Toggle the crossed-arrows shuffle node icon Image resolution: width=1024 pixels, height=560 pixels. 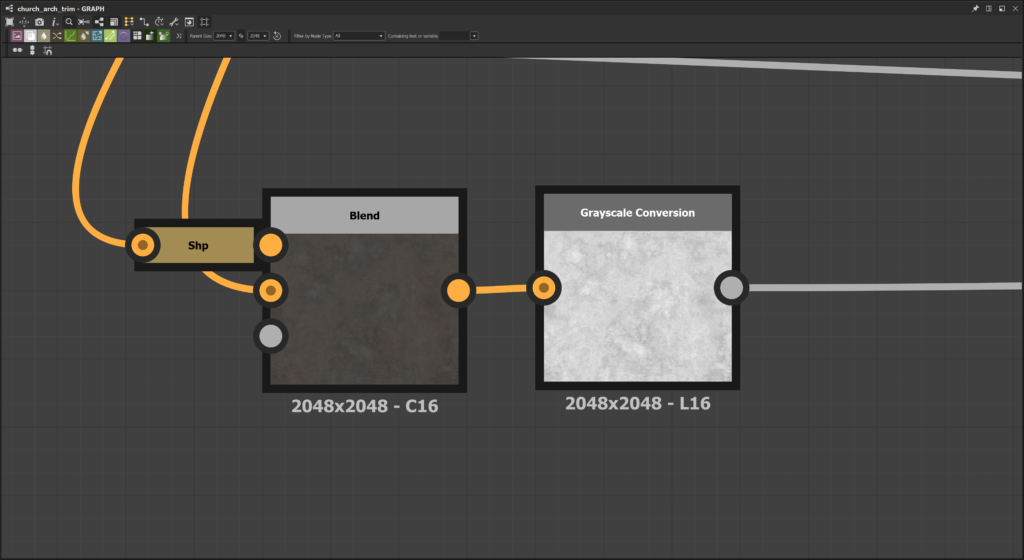pos(57,36)
